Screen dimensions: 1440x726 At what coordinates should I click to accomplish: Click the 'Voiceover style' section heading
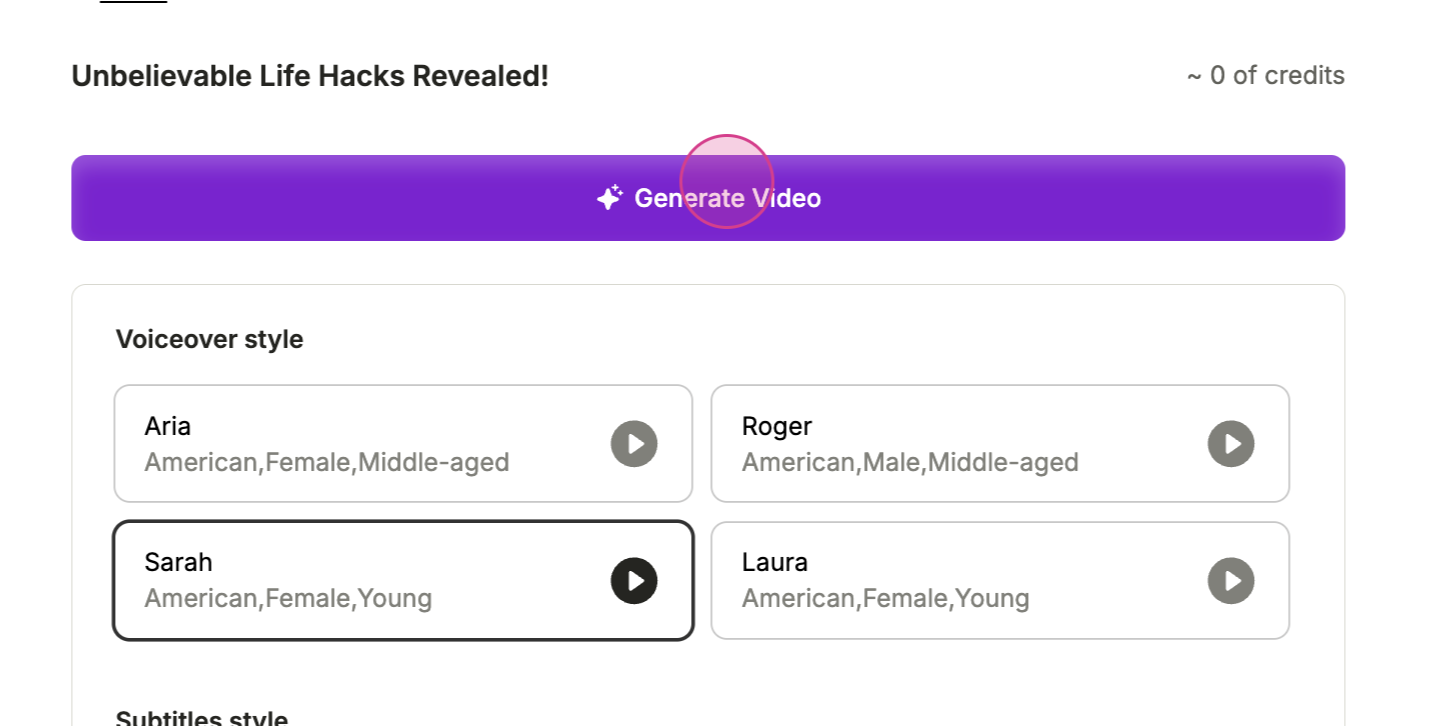[209, 340]
